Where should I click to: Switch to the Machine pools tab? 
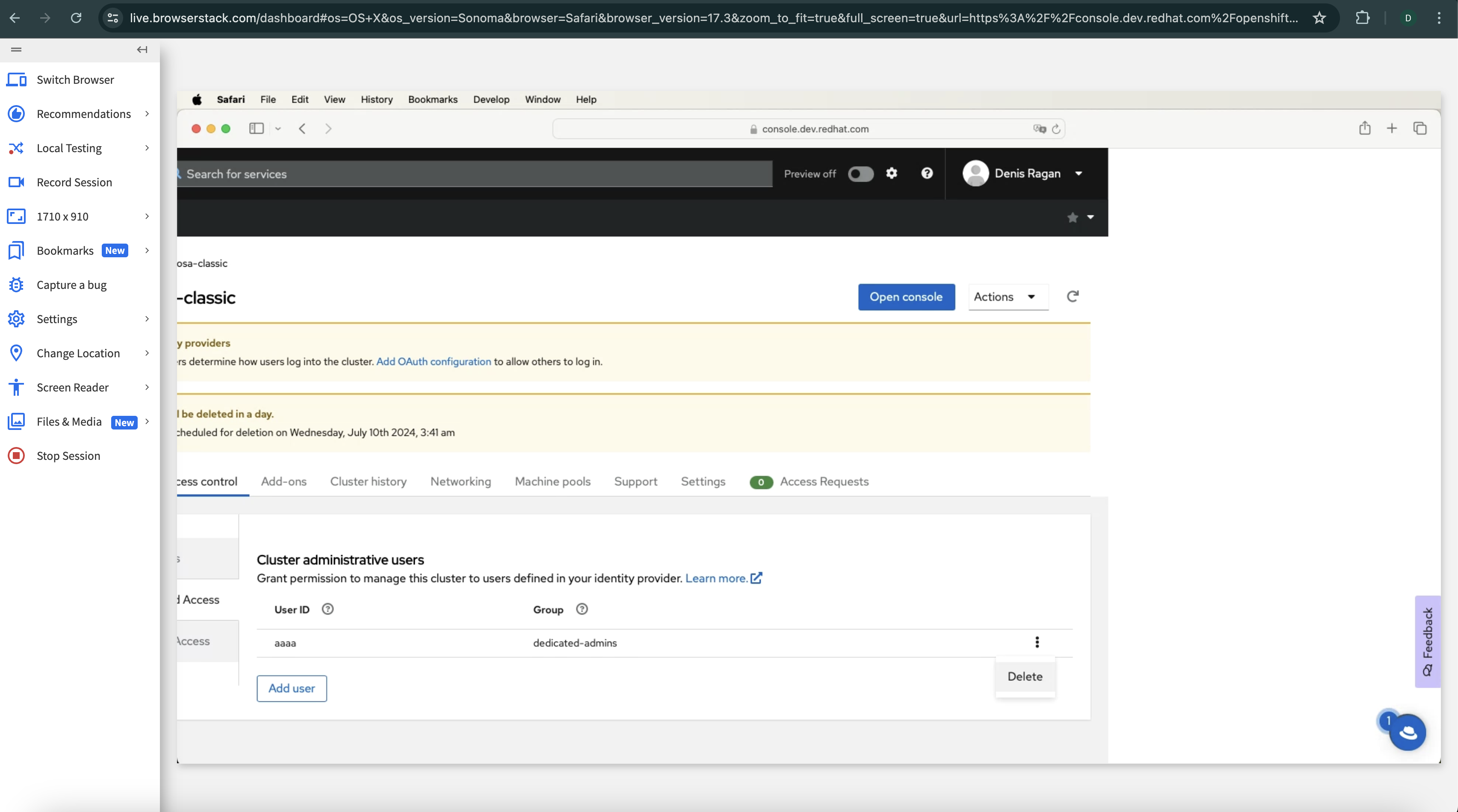(x=552, y=482)
